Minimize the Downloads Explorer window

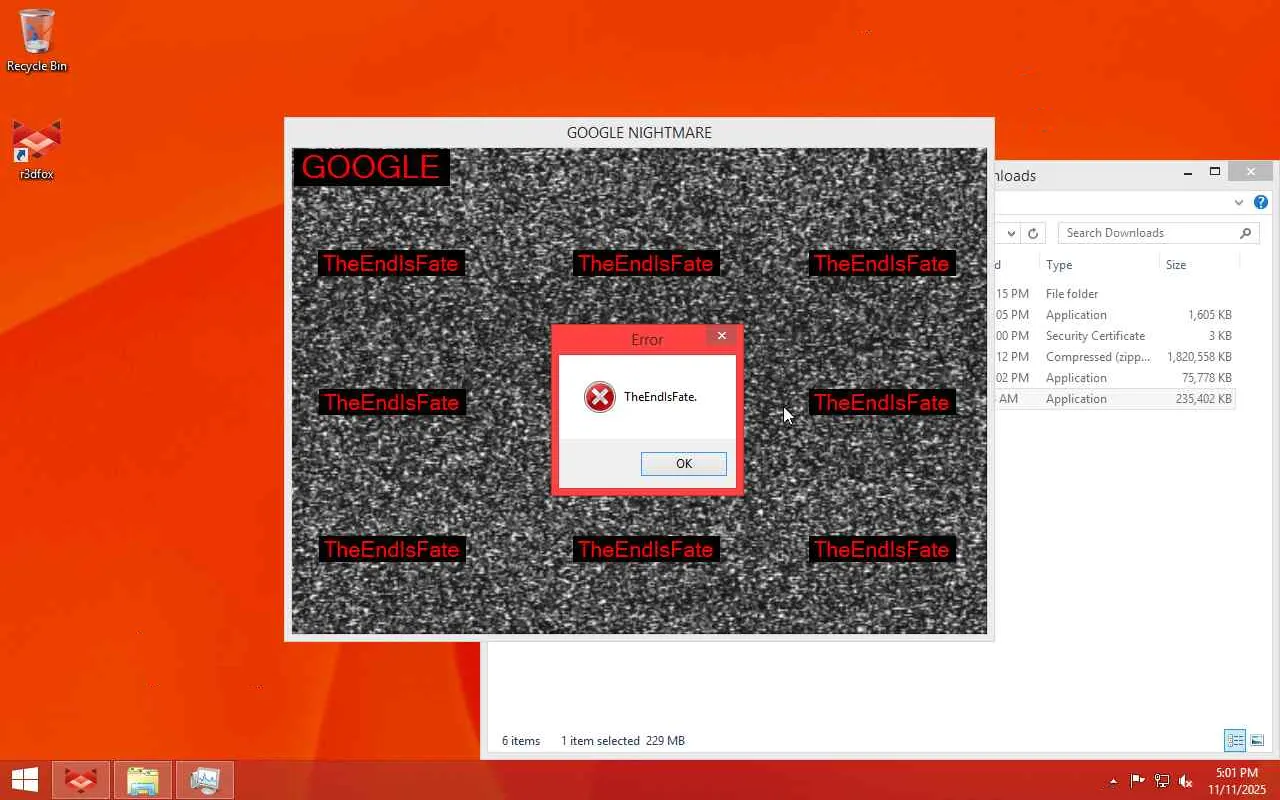1188,172
